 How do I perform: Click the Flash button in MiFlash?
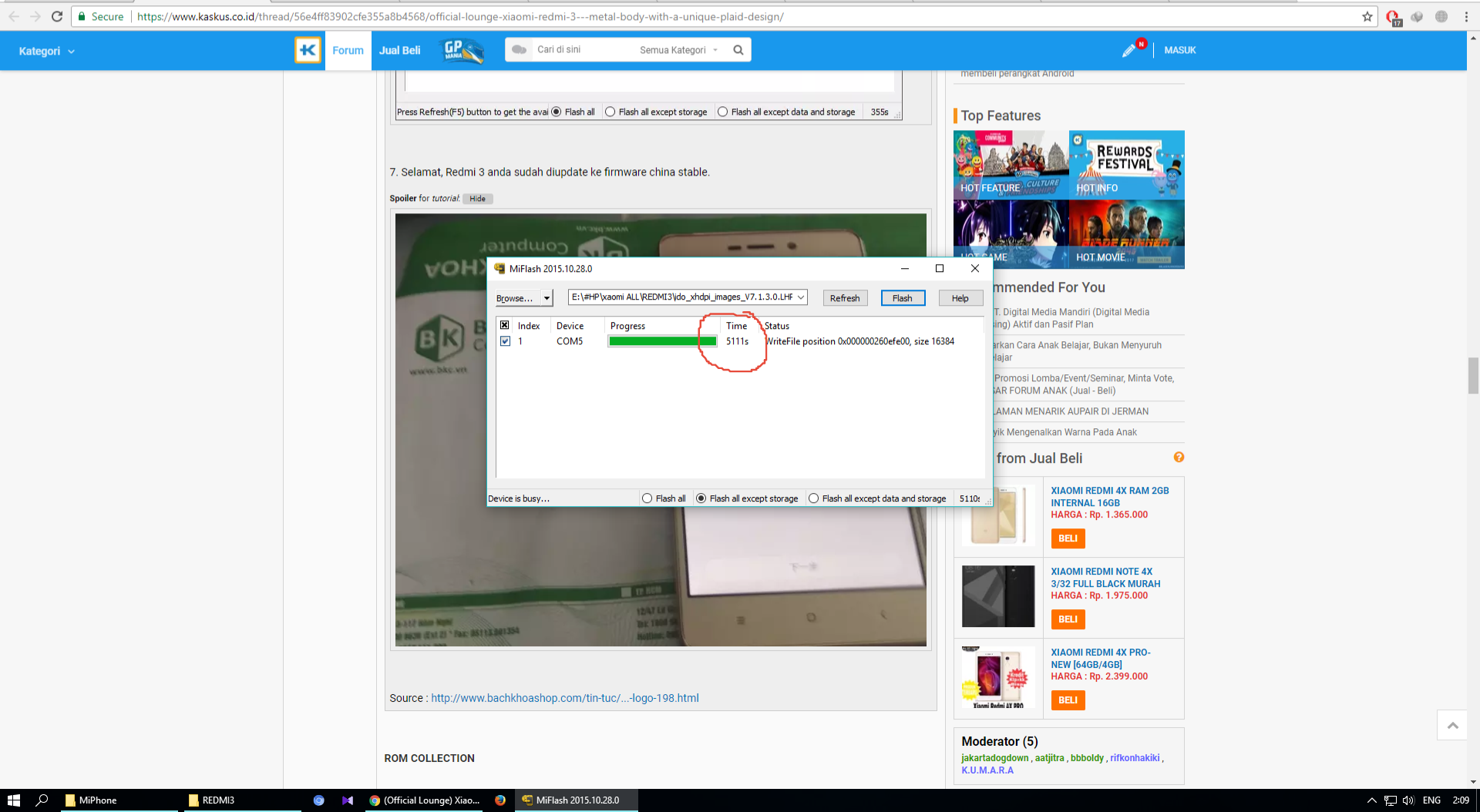pos(903,298)
